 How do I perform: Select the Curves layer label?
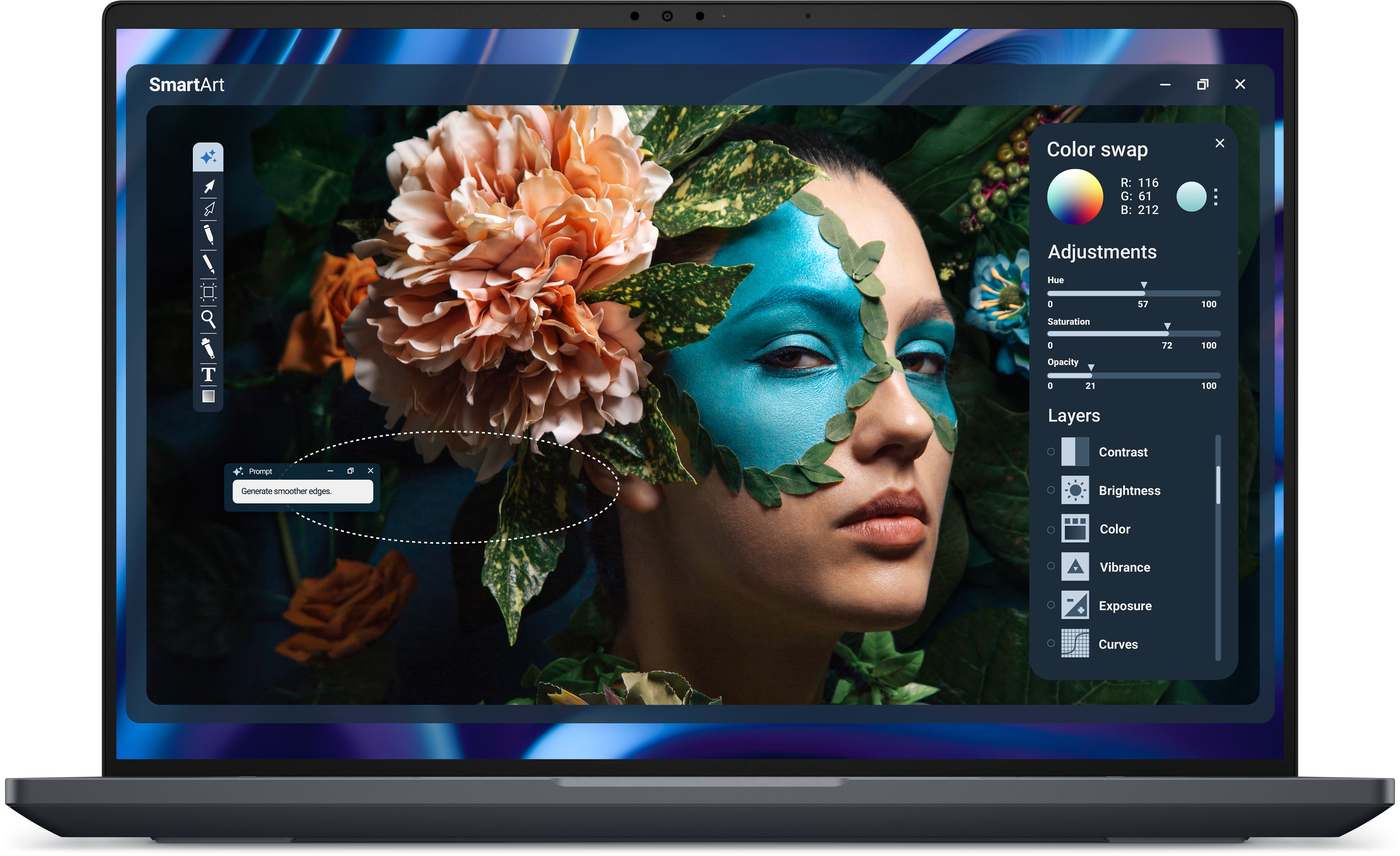click(1118, 645)
